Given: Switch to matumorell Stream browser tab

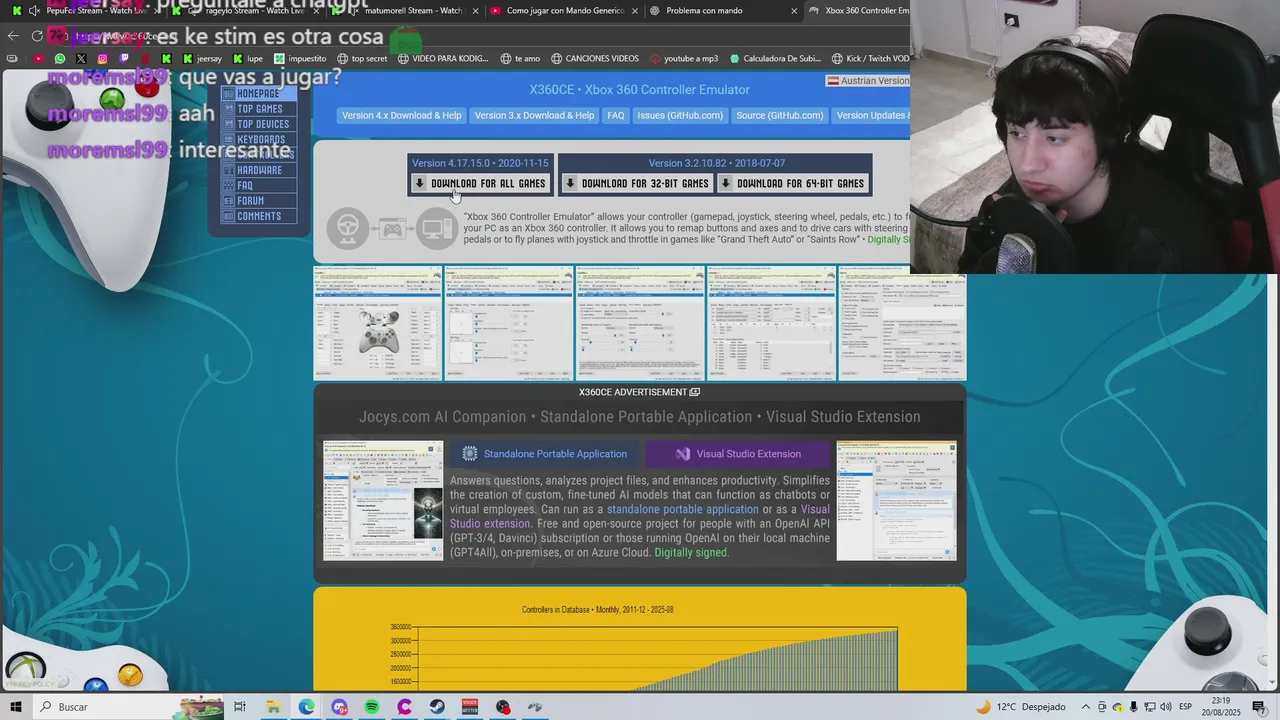Looking at the screenshot, I should [x=405, y=10].
